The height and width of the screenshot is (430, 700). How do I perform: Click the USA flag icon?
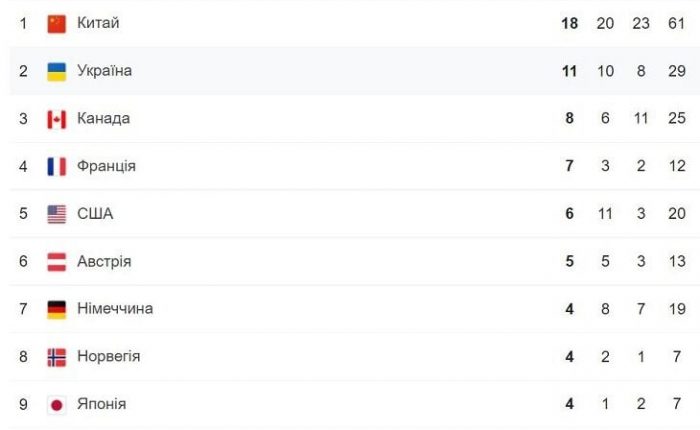(57, 214)
